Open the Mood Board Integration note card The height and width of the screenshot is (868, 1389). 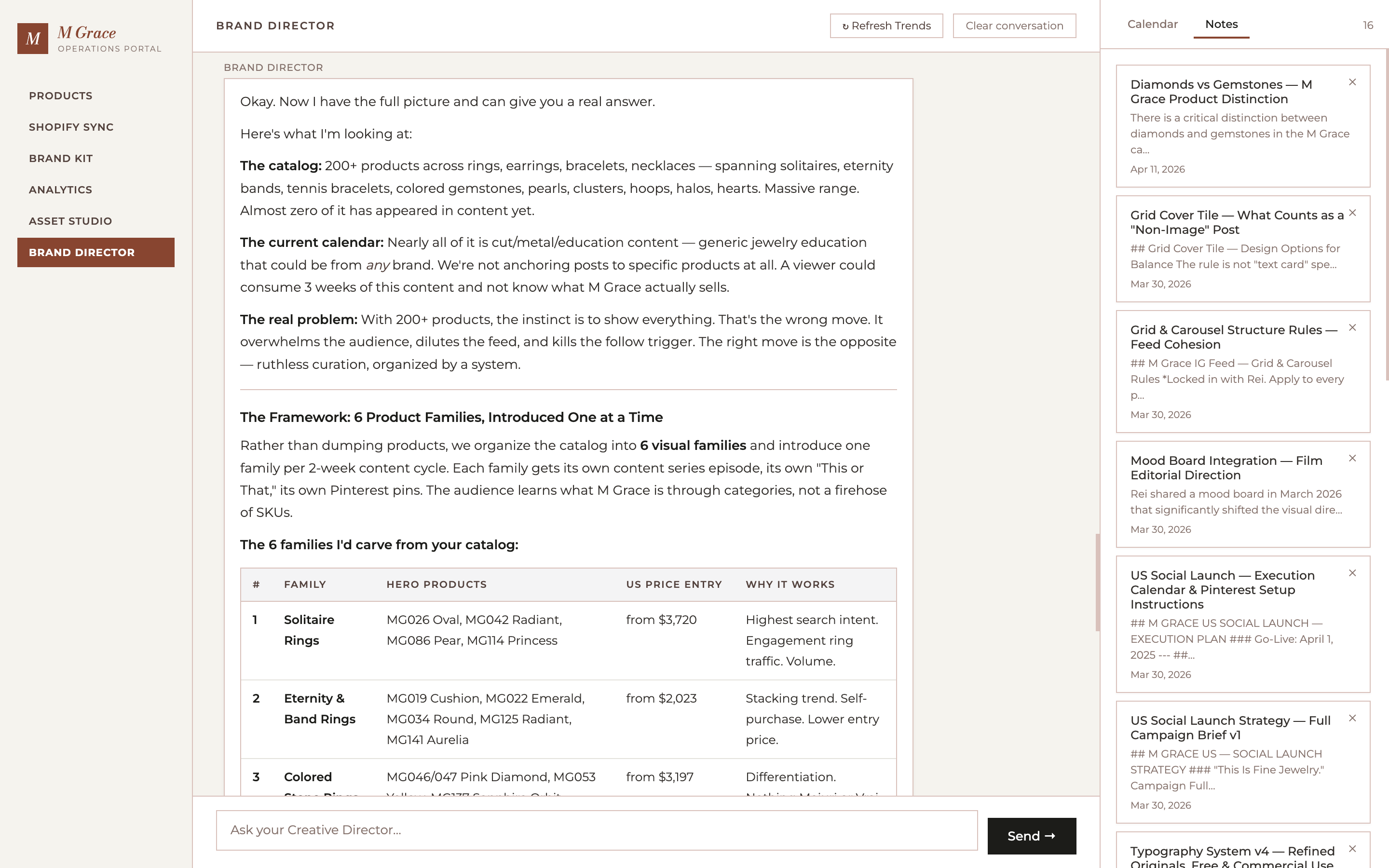click(x=1243, y=494)
